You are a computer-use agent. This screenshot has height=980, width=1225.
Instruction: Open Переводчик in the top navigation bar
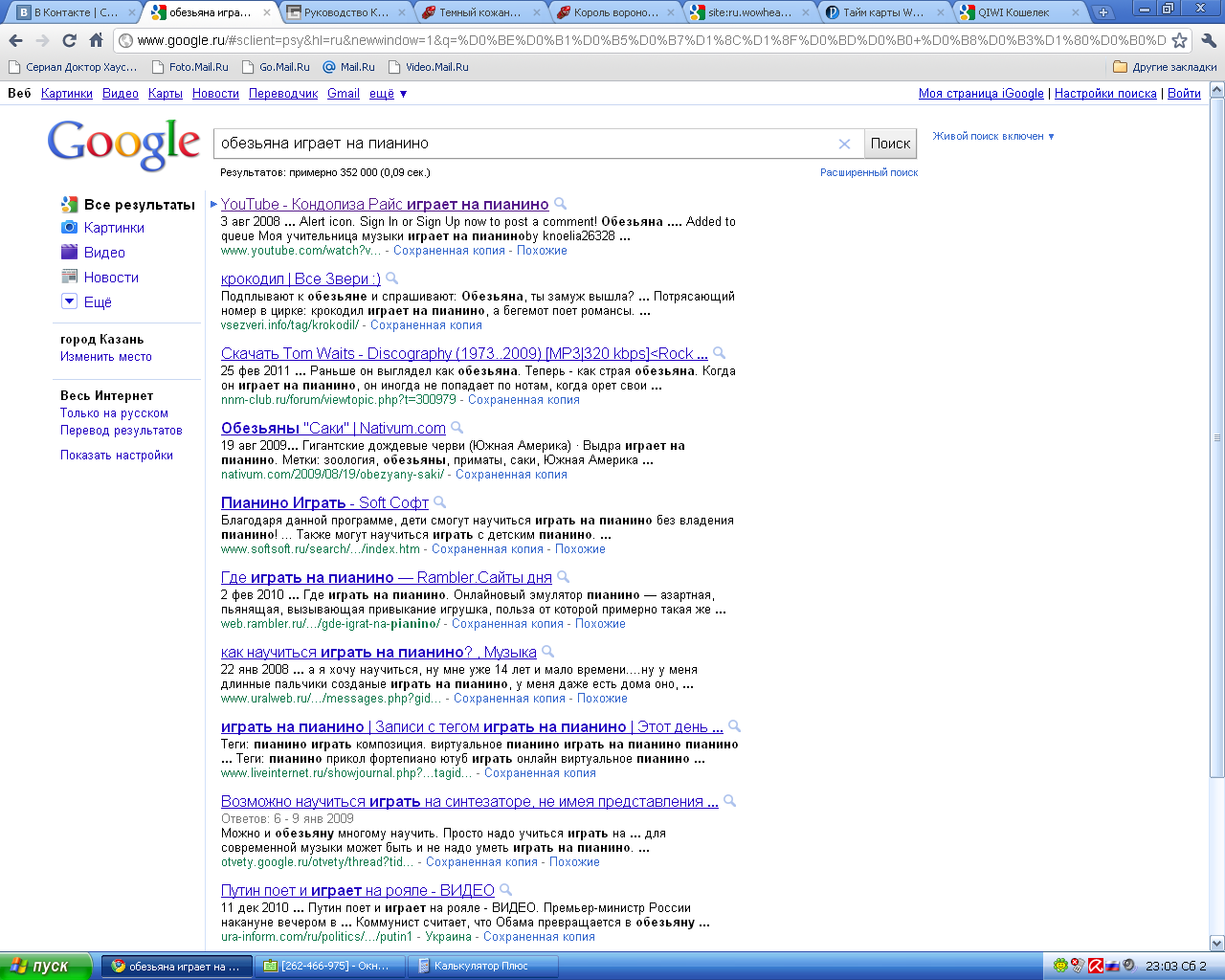283,94
